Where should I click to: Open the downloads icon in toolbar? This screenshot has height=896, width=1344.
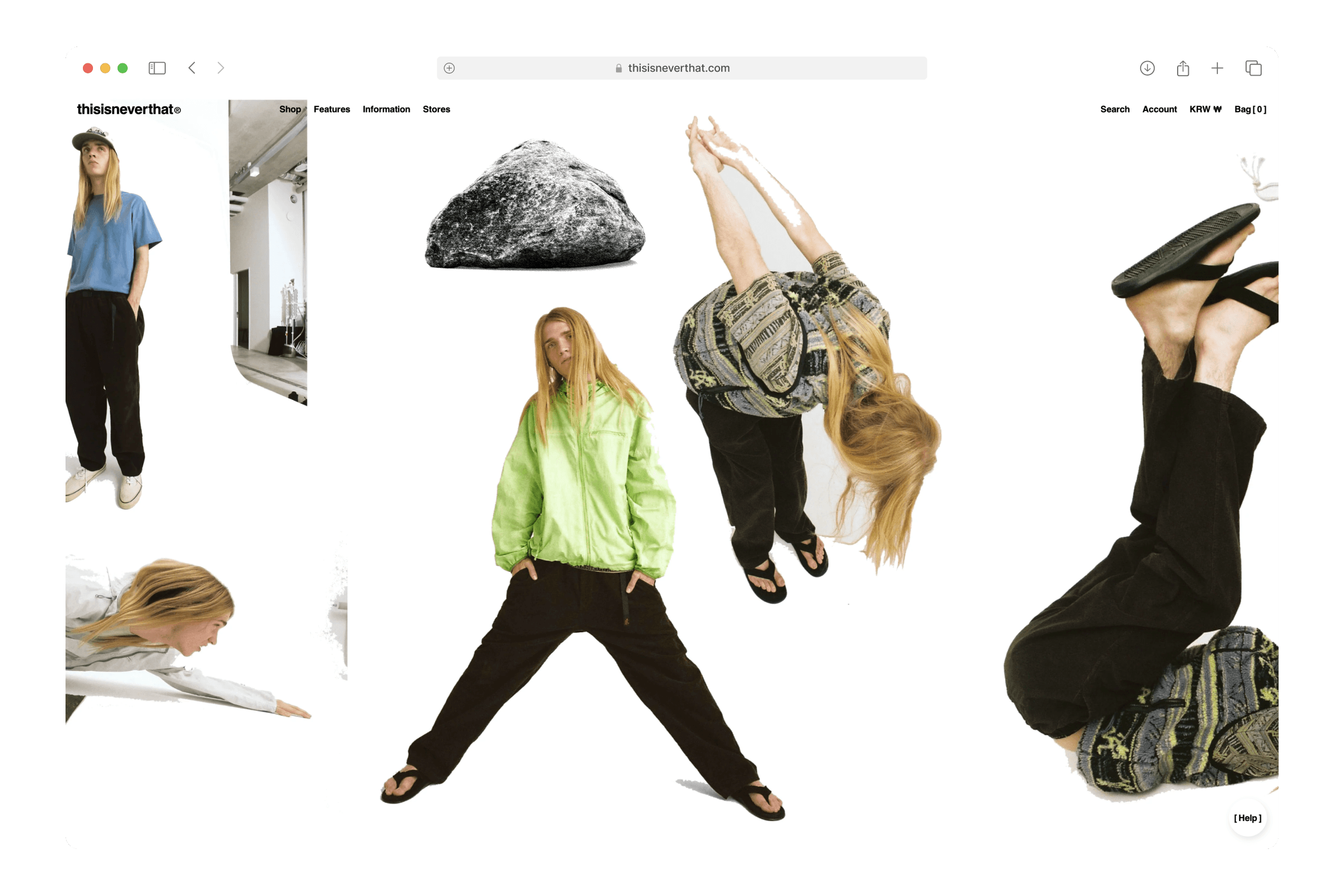point(1147,68)
